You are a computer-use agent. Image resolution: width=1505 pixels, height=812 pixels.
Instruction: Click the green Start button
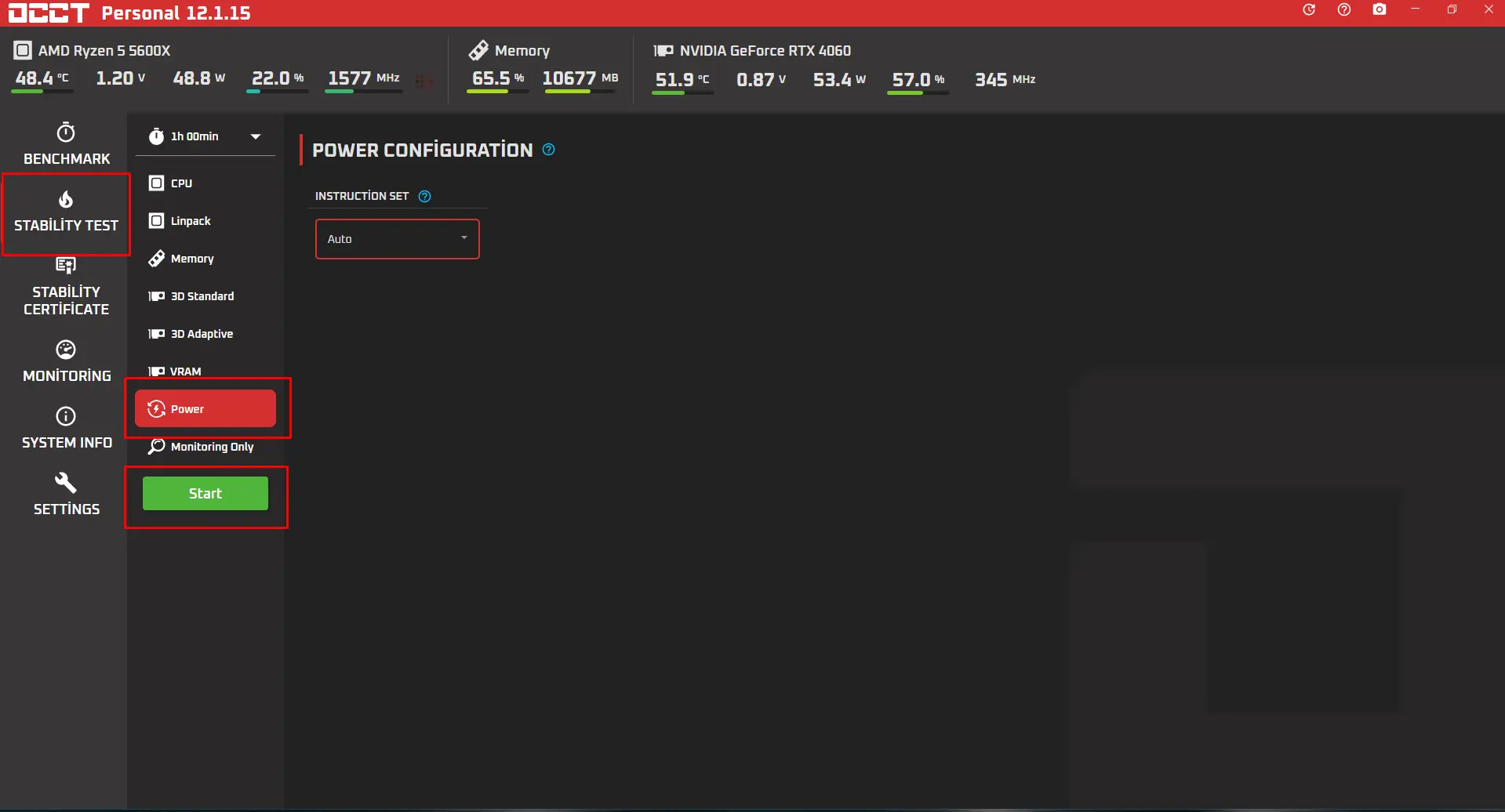pos(205,494)
